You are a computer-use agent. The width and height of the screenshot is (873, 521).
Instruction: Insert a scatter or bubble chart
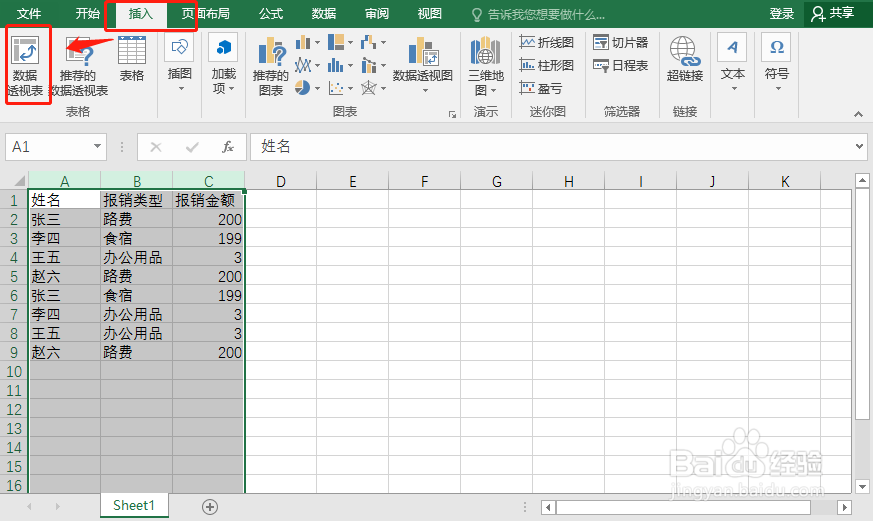[x=336, y=87]
